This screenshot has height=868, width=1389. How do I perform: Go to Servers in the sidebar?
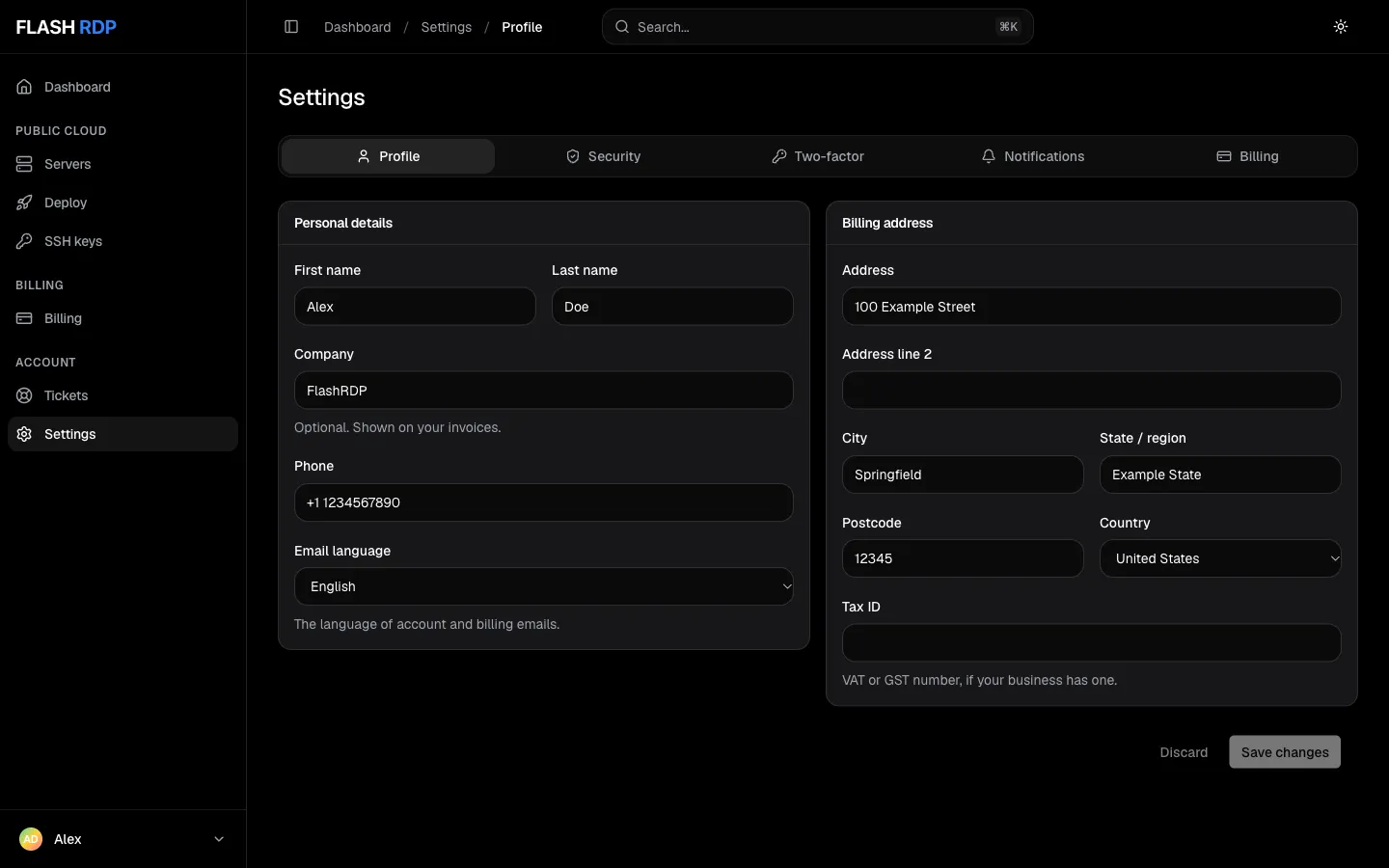[123, 164]
